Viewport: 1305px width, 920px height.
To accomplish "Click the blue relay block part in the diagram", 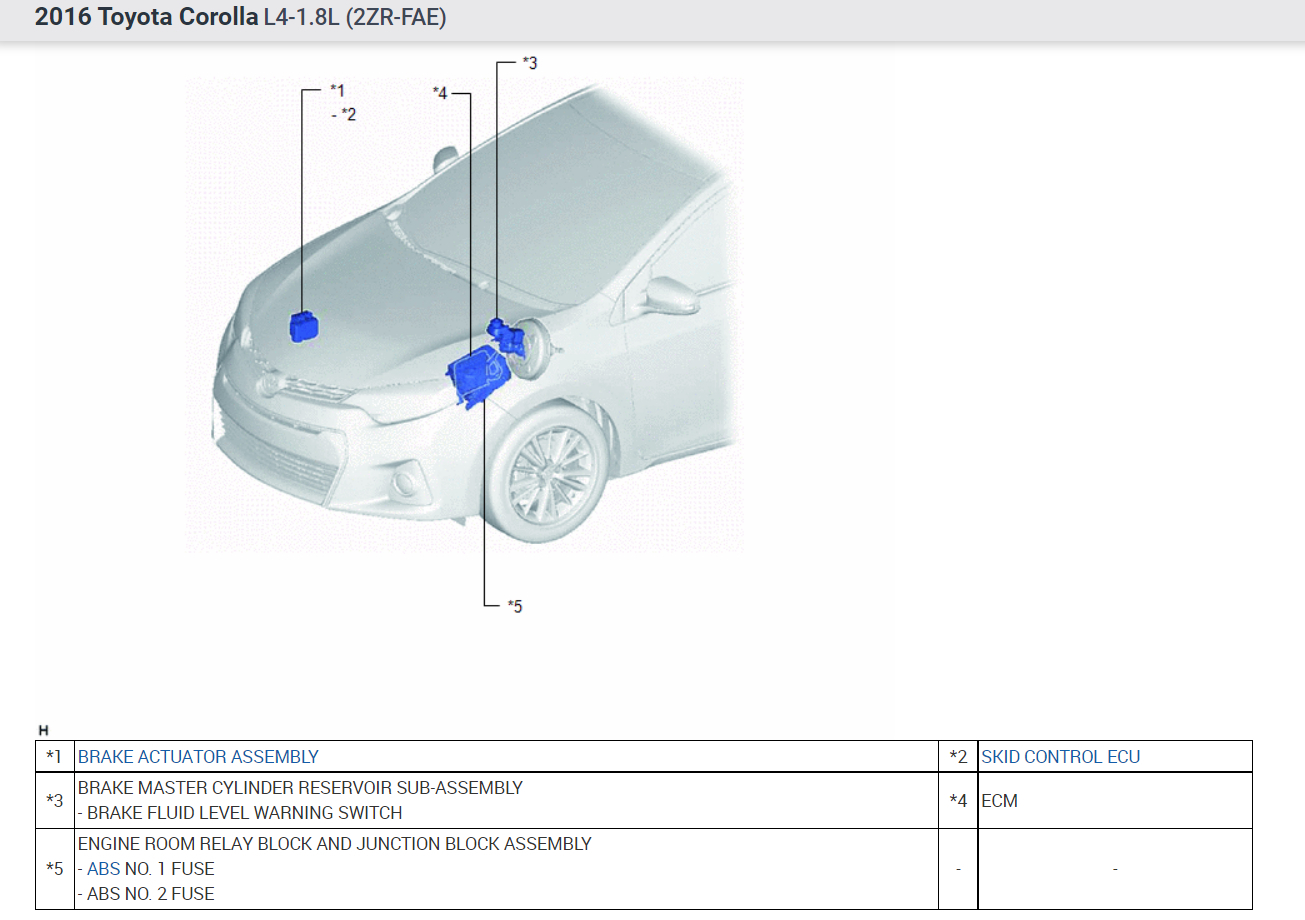I will (478, 377).
